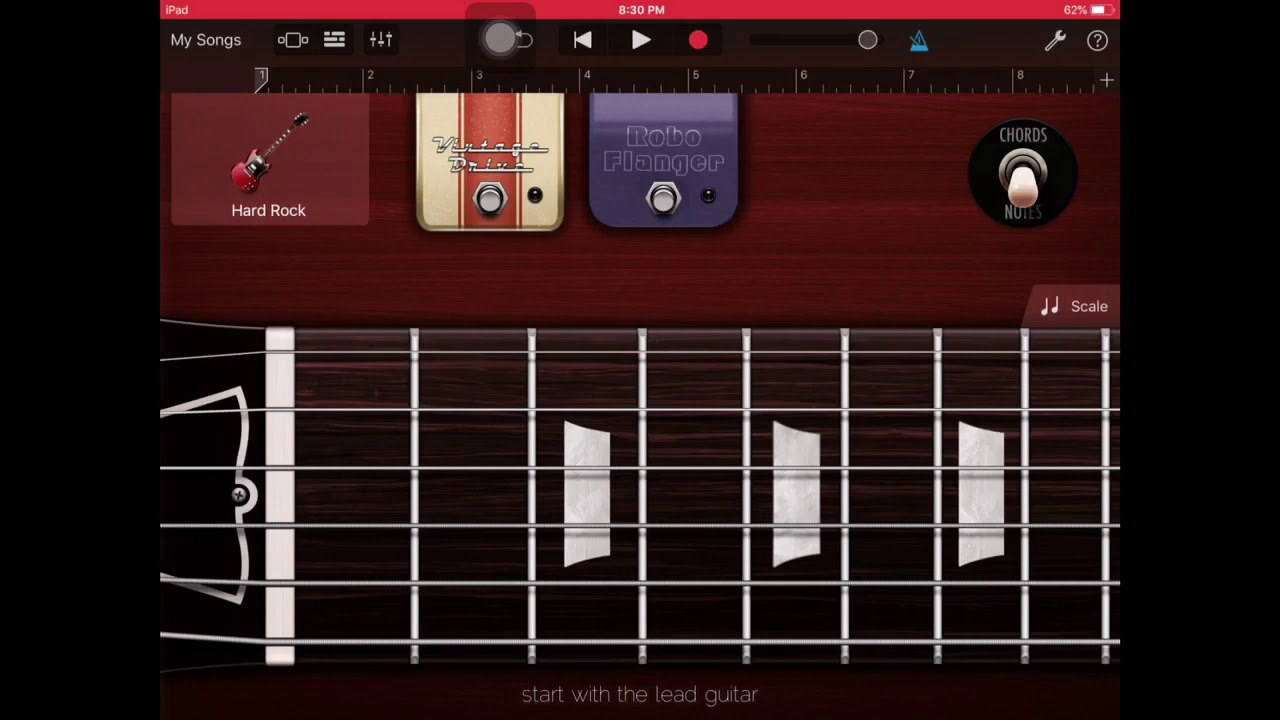1280x720 pixels.
Task: Tap seventh fret inlay marker
Action: tap(981, 494)
